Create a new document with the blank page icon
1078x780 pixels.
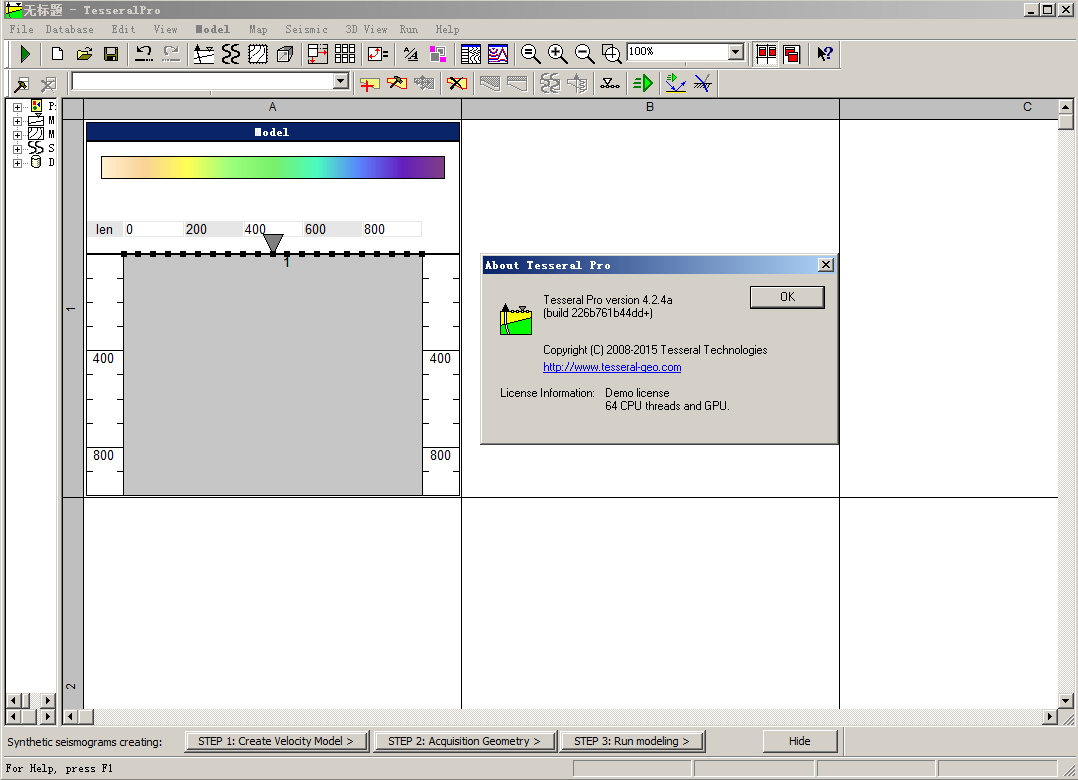58,54
